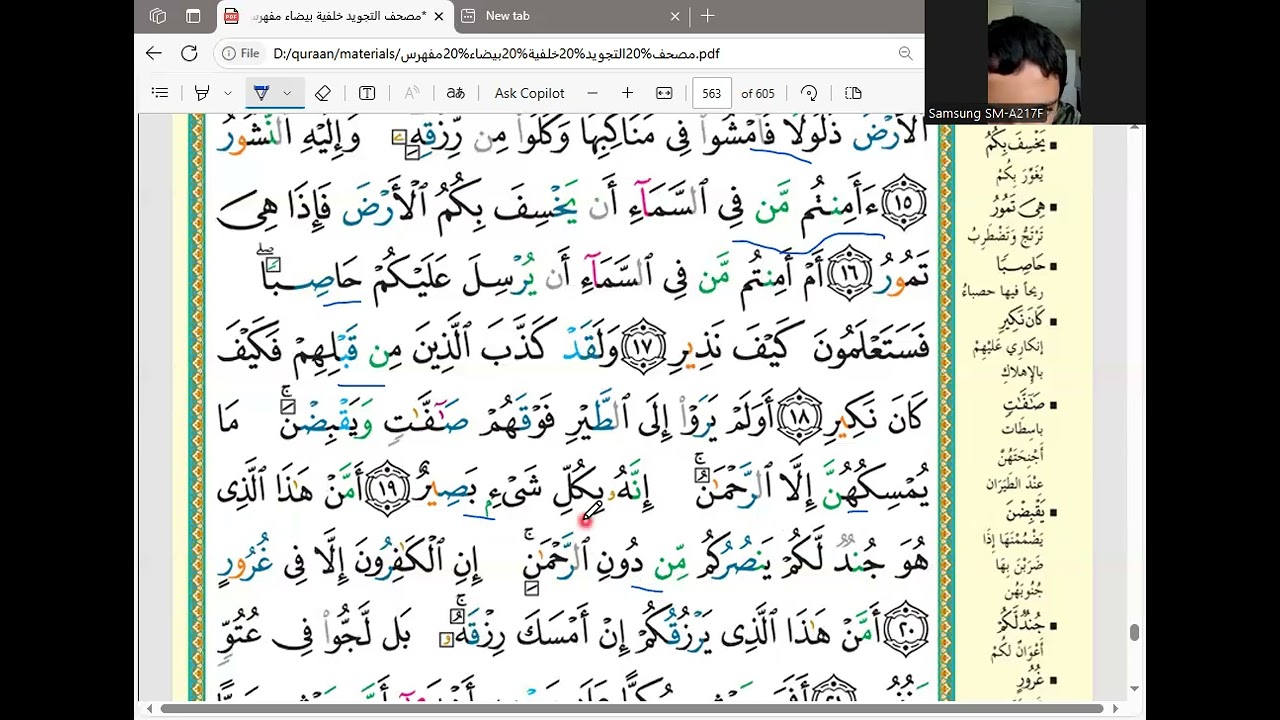Viewport: 1280px width, 720px height.
Task: Click the zoom magnifier in the address bar
Action: pyautogui.click(x=905, y=54)
